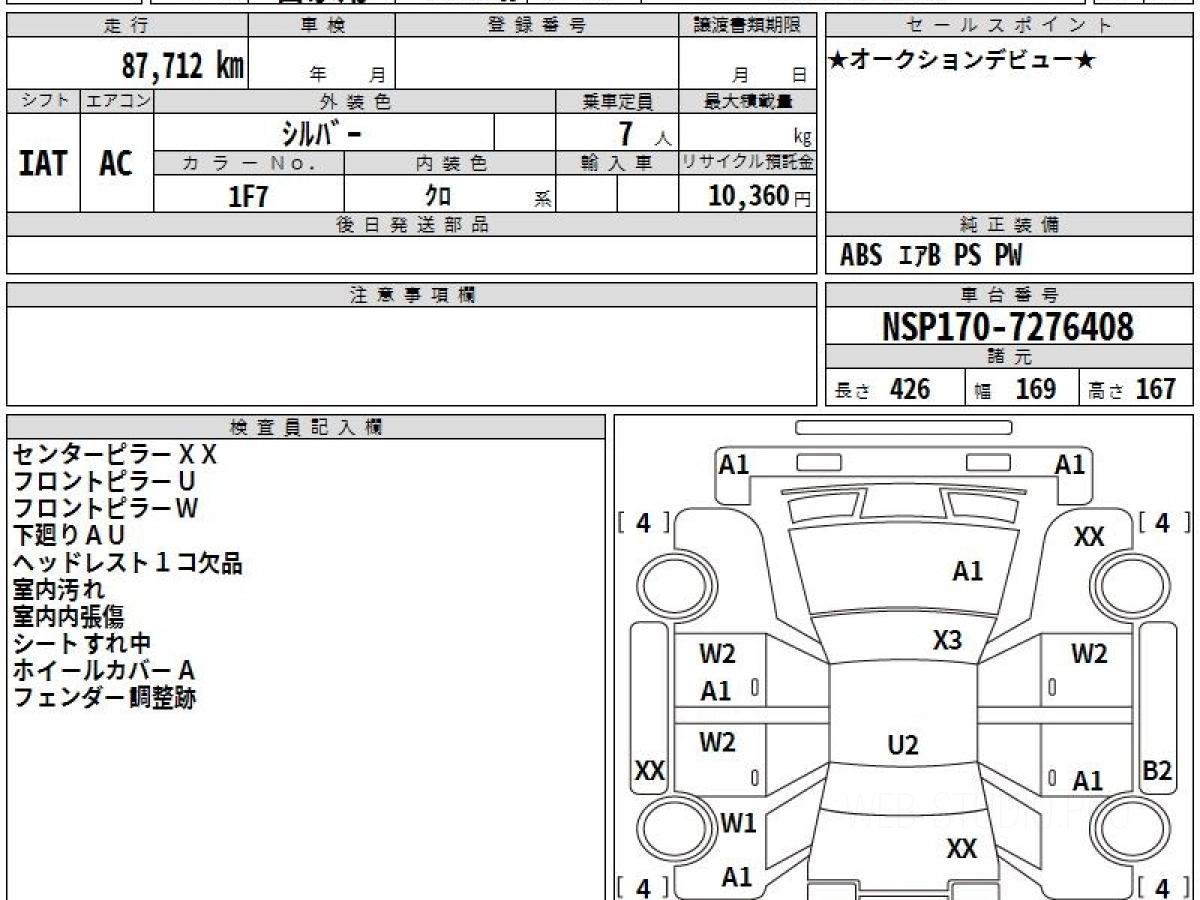The image size is (1200, 900).
Task: Click the note フロントピラーU
Action: 105,482
